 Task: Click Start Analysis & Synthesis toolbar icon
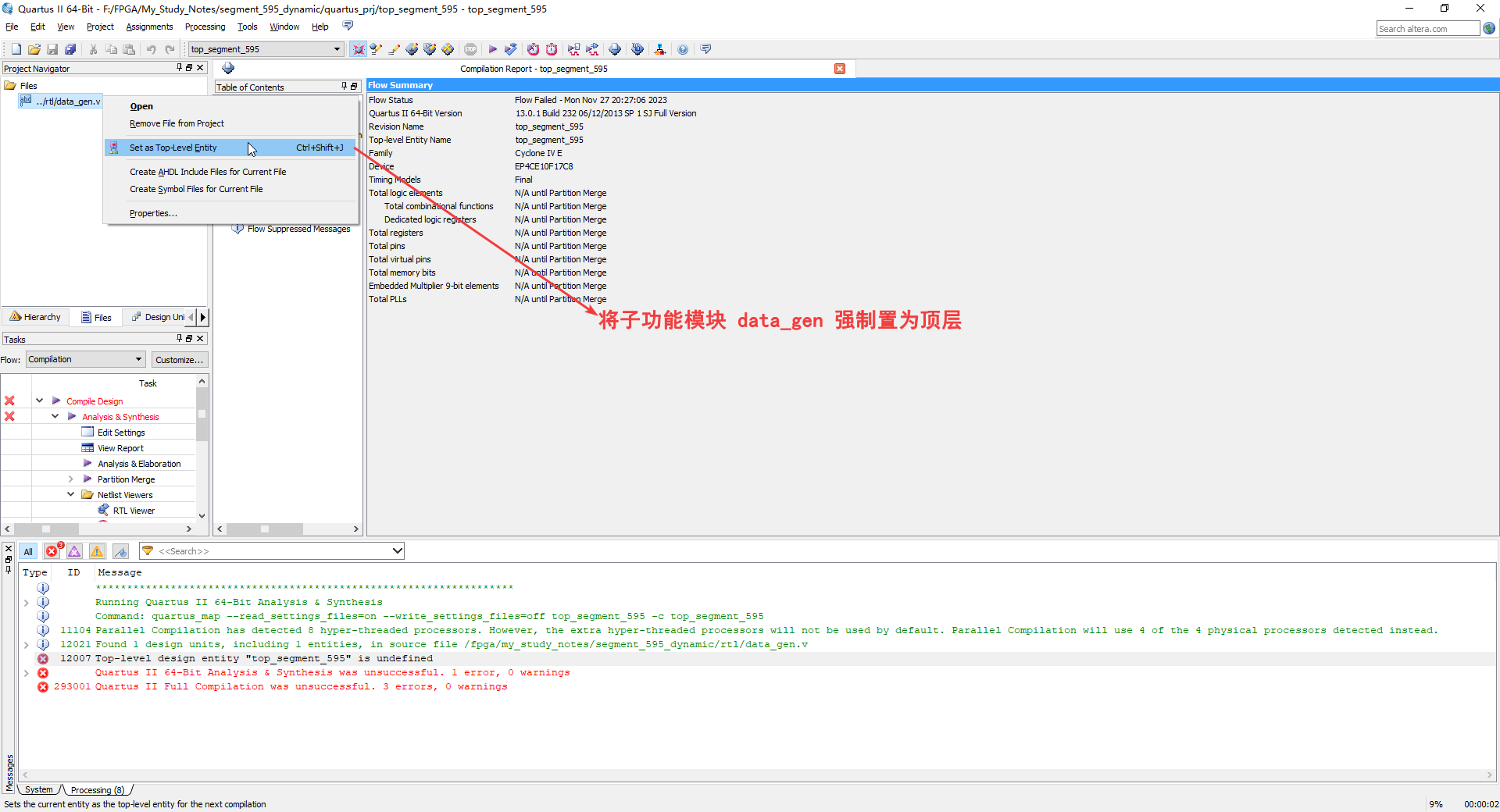click(x=511, y=49)
